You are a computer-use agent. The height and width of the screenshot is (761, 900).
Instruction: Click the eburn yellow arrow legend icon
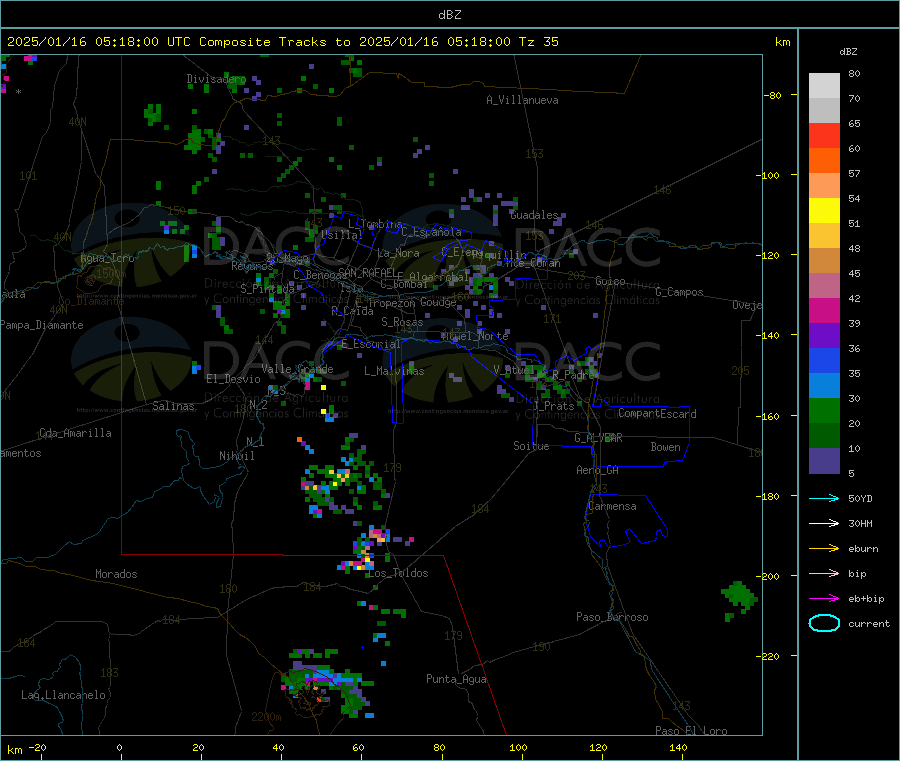pos(824,549)
